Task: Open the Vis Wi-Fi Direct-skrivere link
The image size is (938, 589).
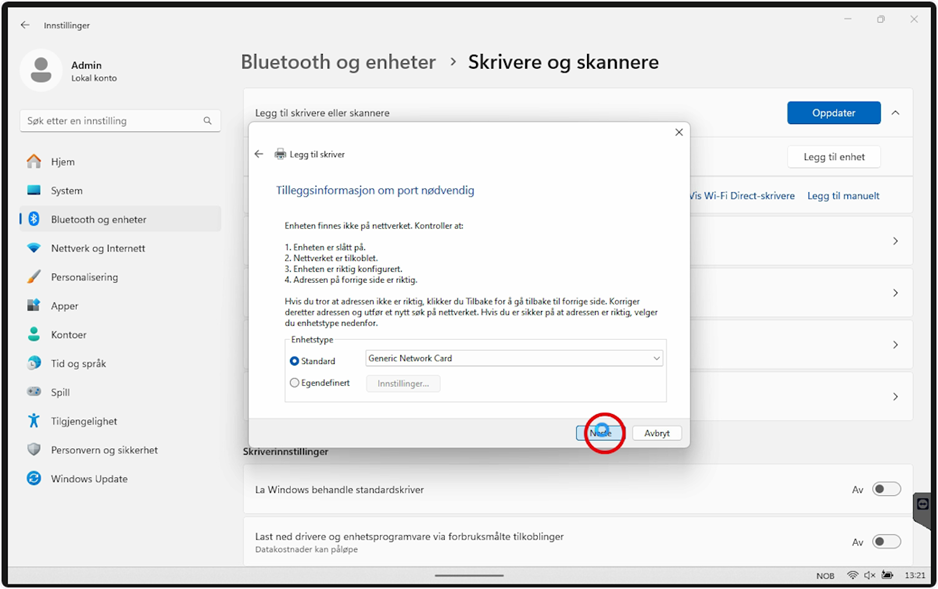Action: (742, 196)
